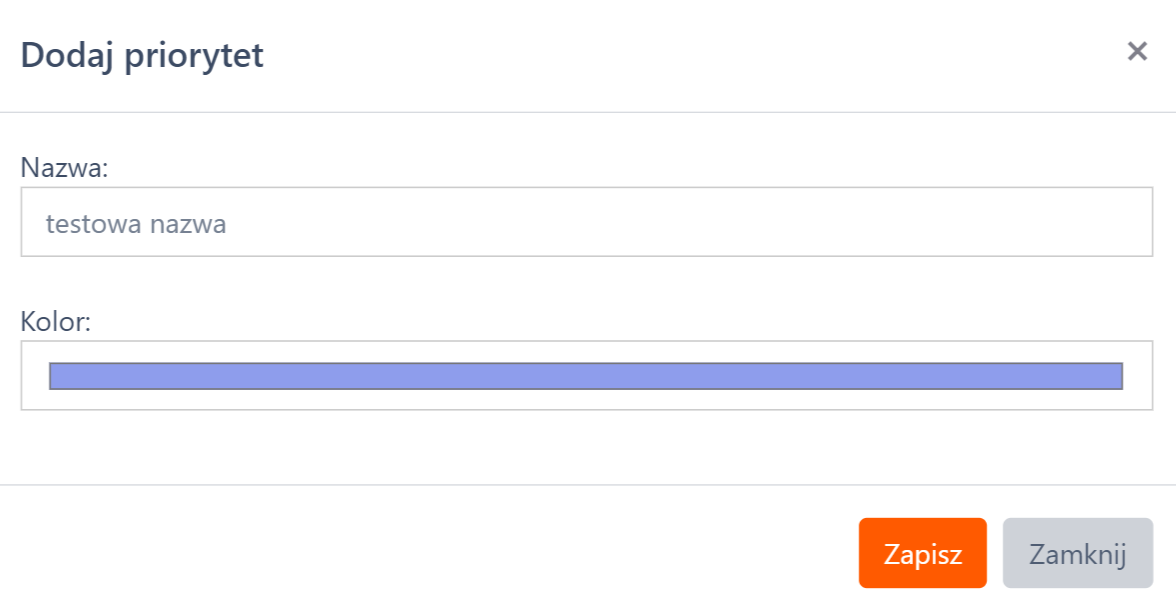Click the orange save button
This screenshot has width=1176, height=612.
point(922,553)
